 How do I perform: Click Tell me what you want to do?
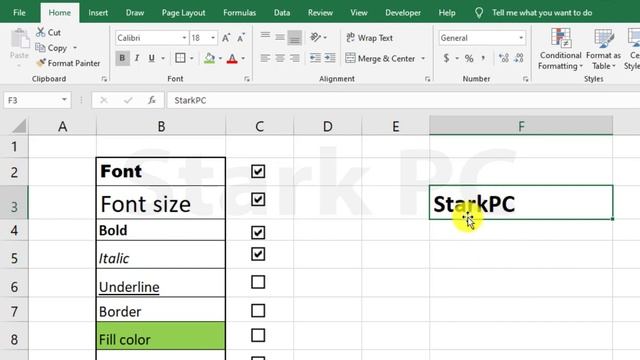(x=542, y=13)
